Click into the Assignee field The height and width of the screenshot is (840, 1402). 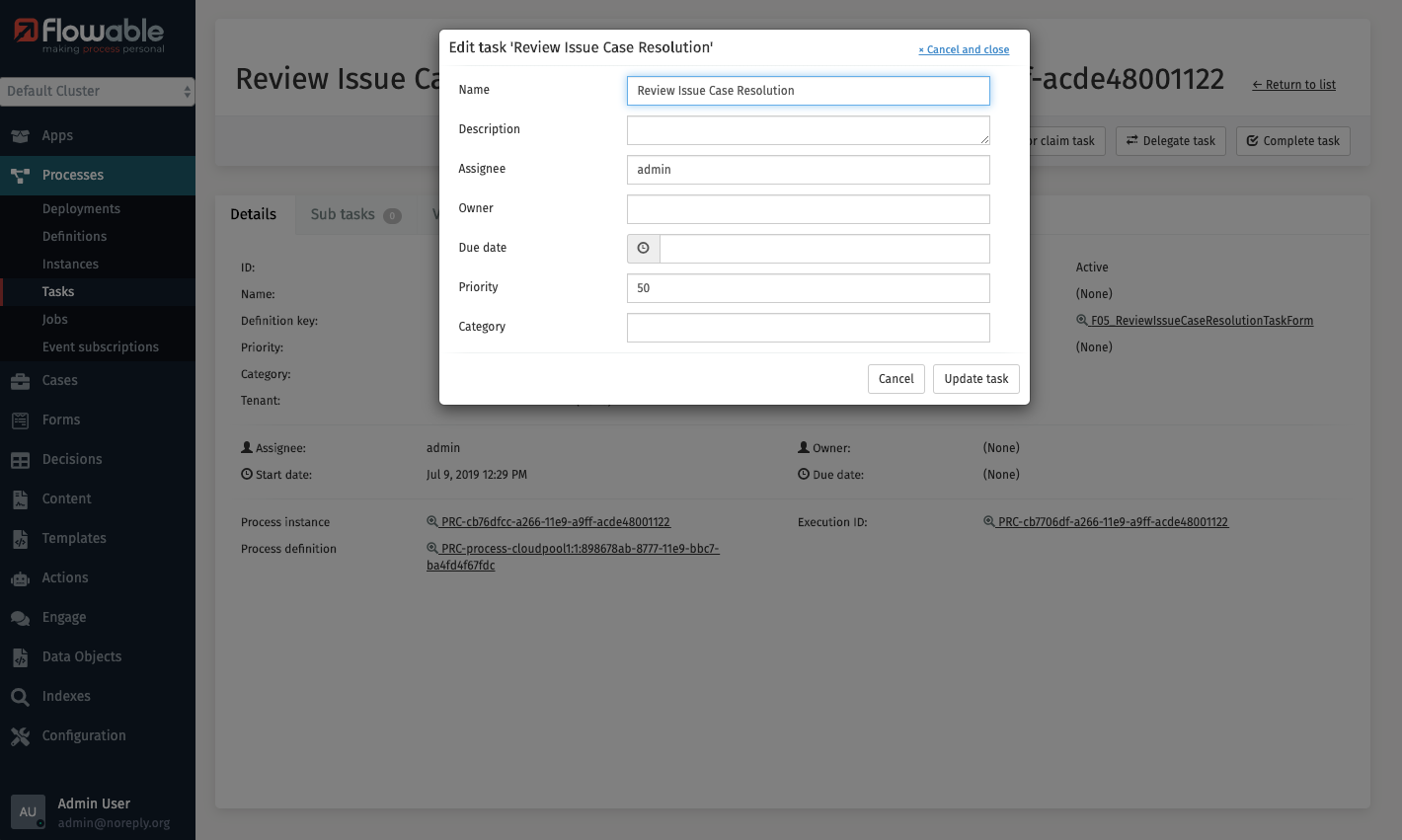point(808,170)
